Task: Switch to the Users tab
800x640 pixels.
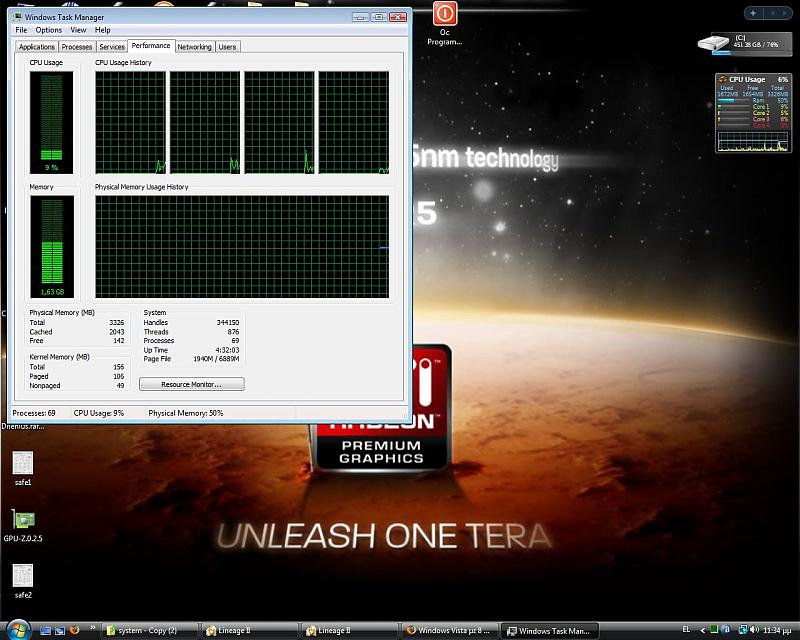Action: click(x=227, y=47)
